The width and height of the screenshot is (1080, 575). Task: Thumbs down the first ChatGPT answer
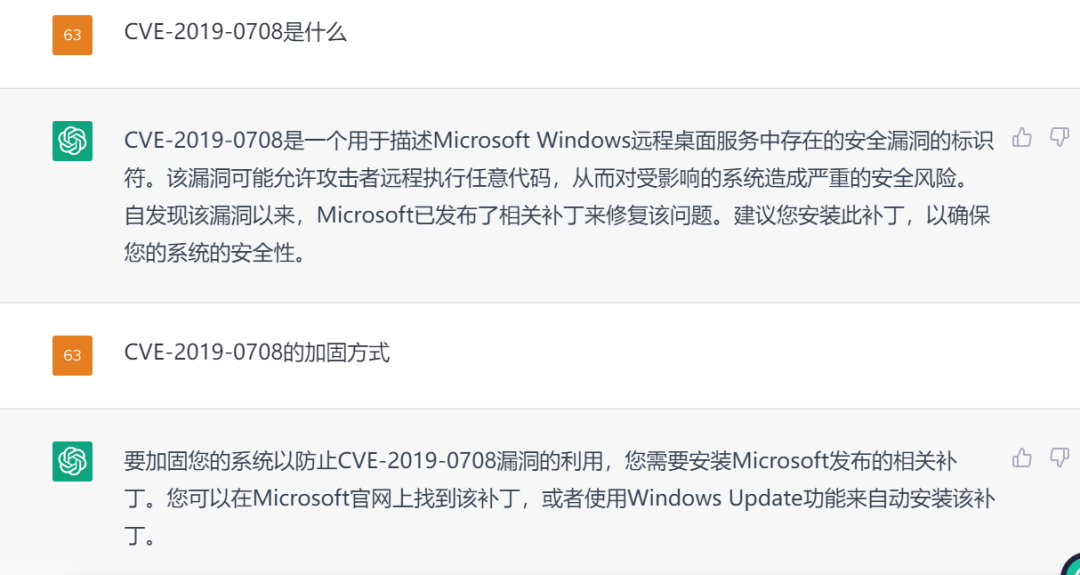(x=1059, y=138)
